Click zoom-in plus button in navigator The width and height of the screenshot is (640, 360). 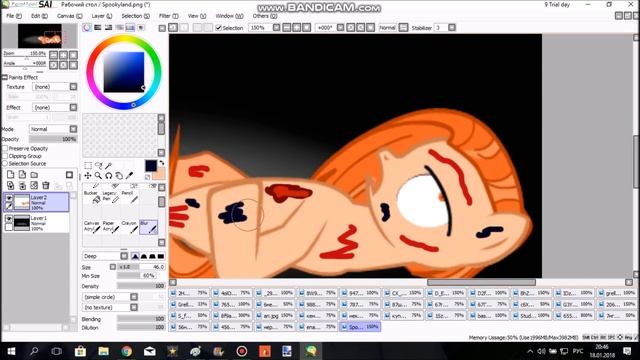click(x=64, y=55)
